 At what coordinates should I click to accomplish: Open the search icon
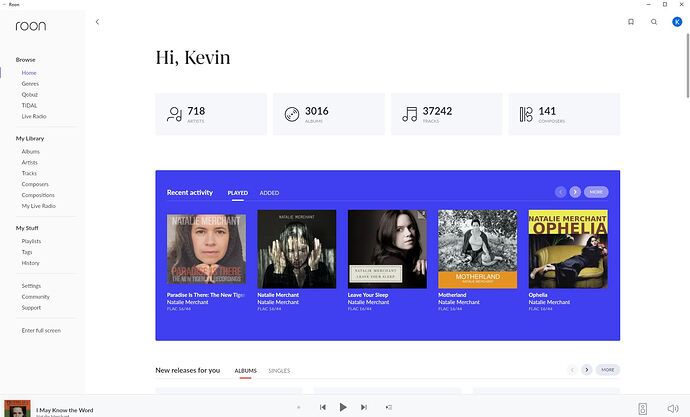[x=654, y=22]
